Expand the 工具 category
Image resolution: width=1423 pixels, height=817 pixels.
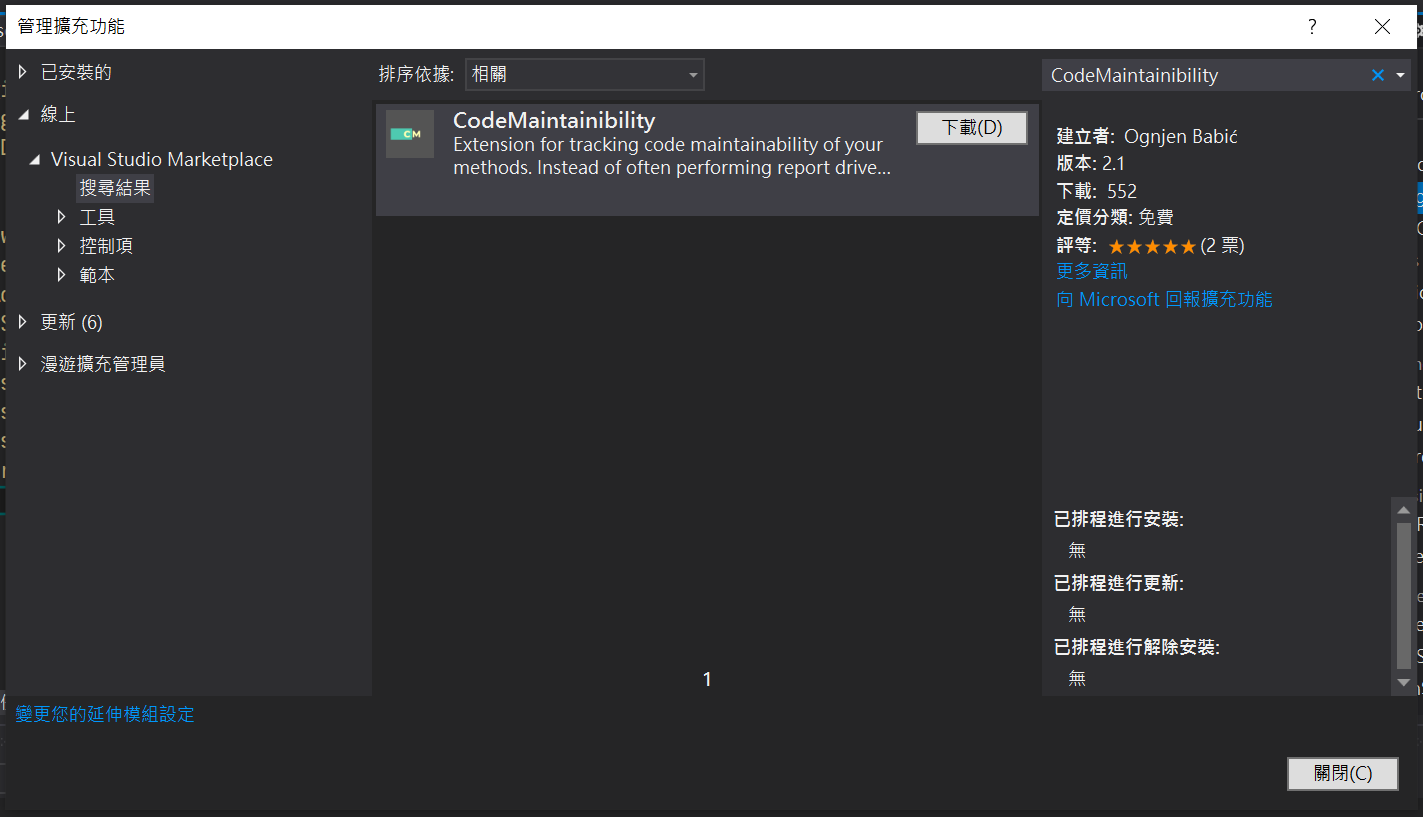pyautogui.click(x=62, y=217)
